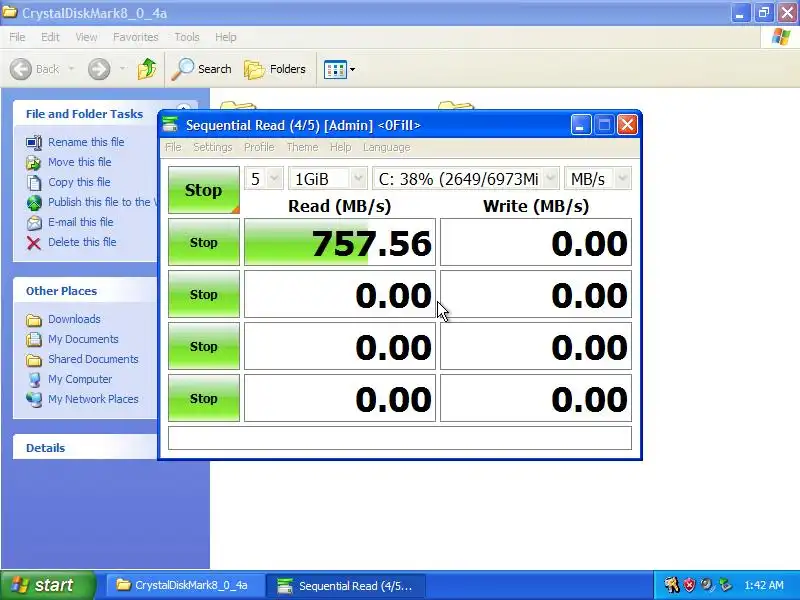Open the Edit menu in Explorer window

(50, 37)
